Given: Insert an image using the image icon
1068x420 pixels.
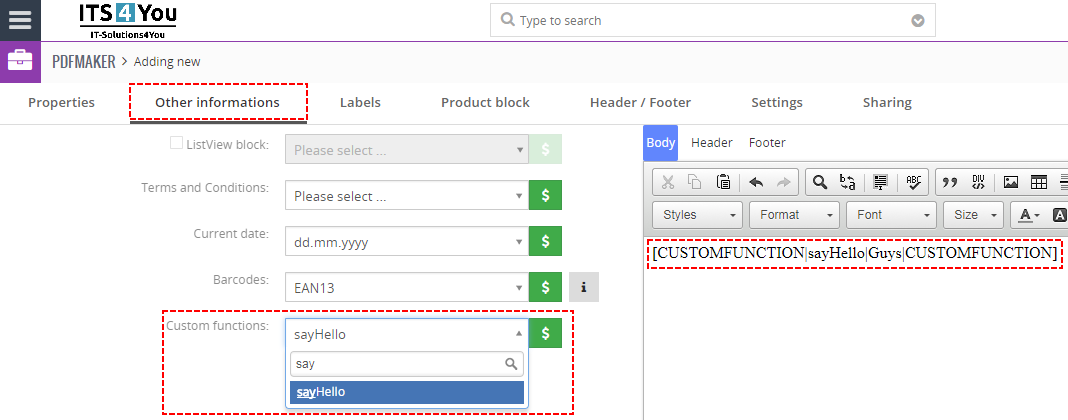Looking at the screenshot, I should point(1010,182).
